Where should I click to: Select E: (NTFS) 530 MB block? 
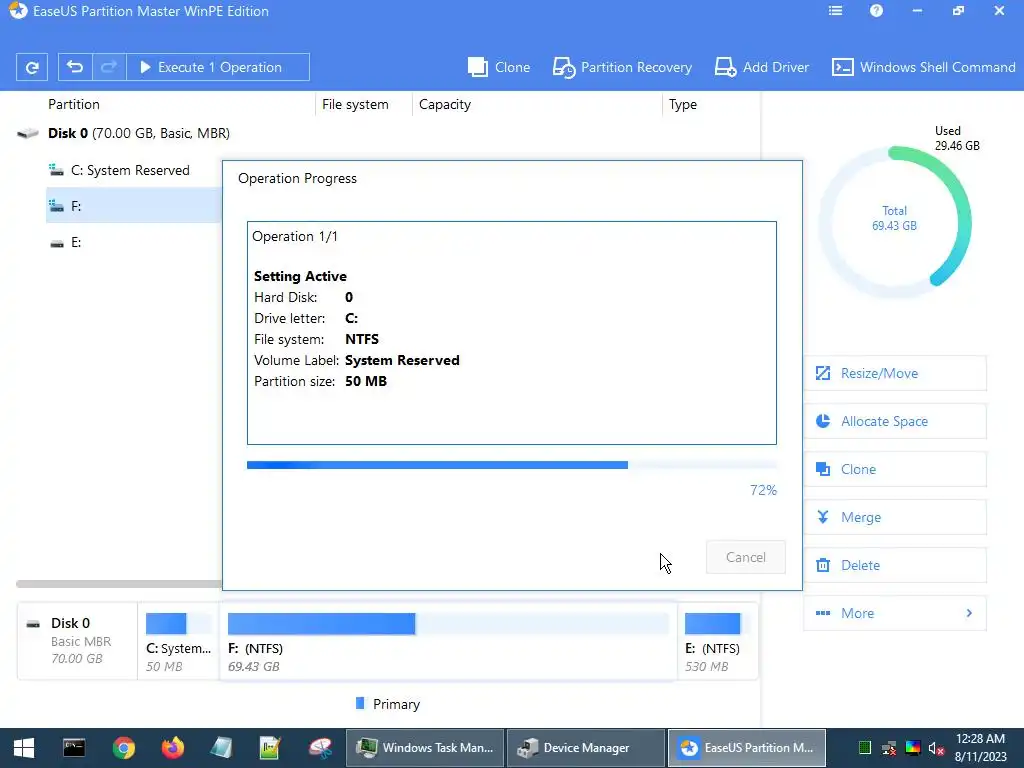click(x=717, y=641)
